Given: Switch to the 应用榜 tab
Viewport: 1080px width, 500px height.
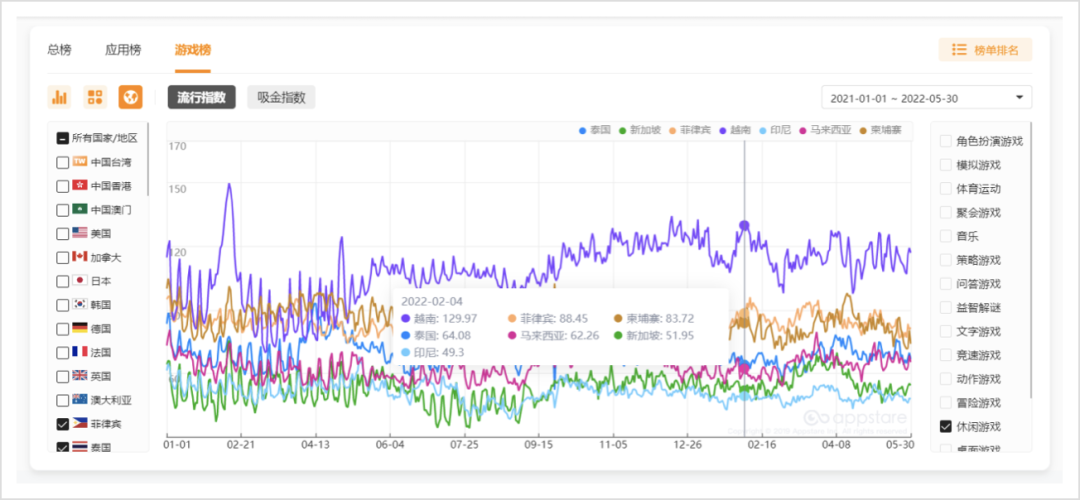Looking at the screenshot, I should click(123, 50).
